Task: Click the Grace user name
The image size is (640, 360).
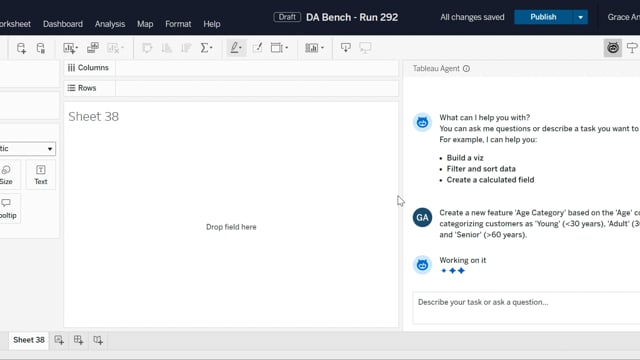Action: [x=623, y=17]
